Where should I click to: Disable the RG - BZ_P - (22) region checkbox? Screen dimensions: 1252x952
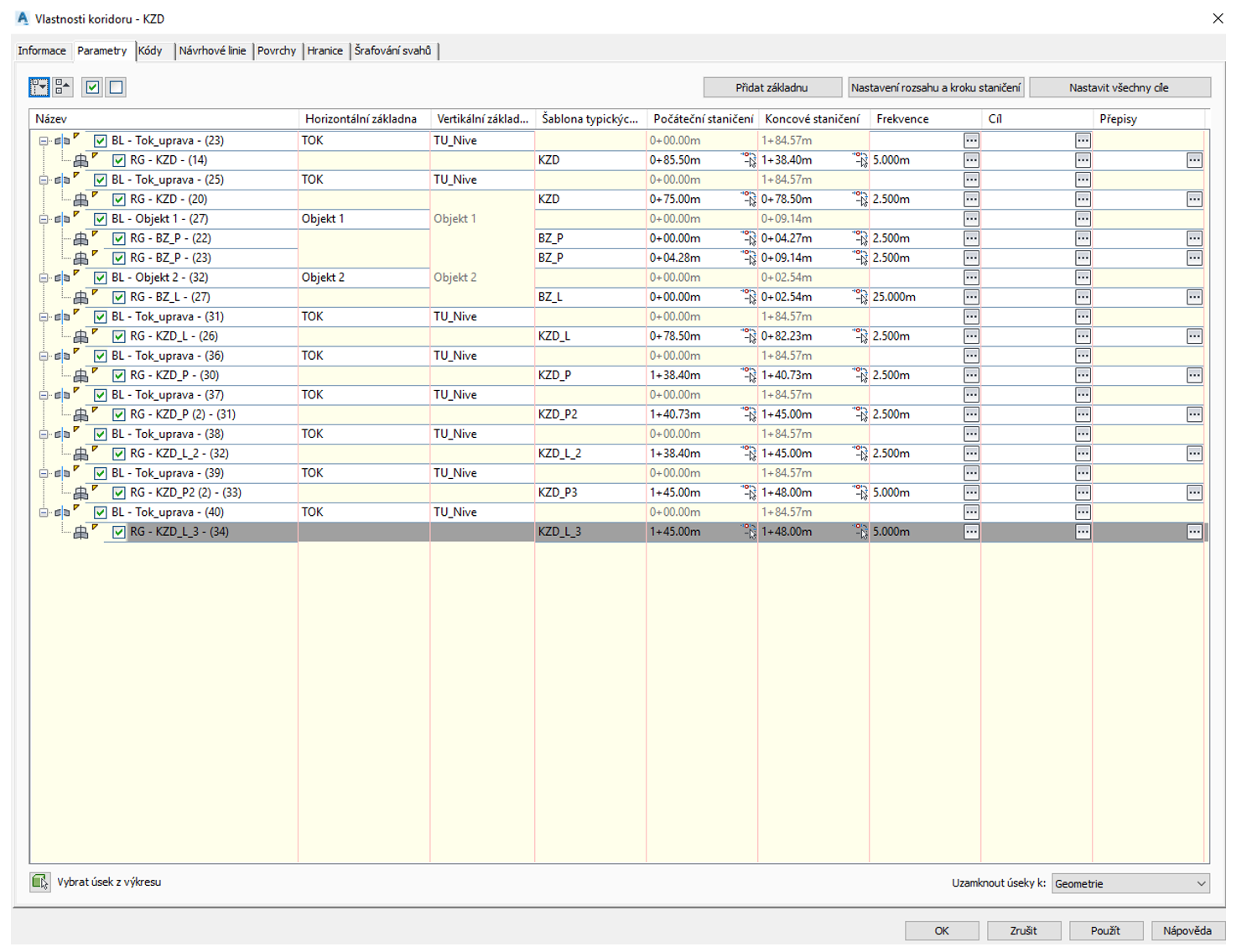[119, 239]
